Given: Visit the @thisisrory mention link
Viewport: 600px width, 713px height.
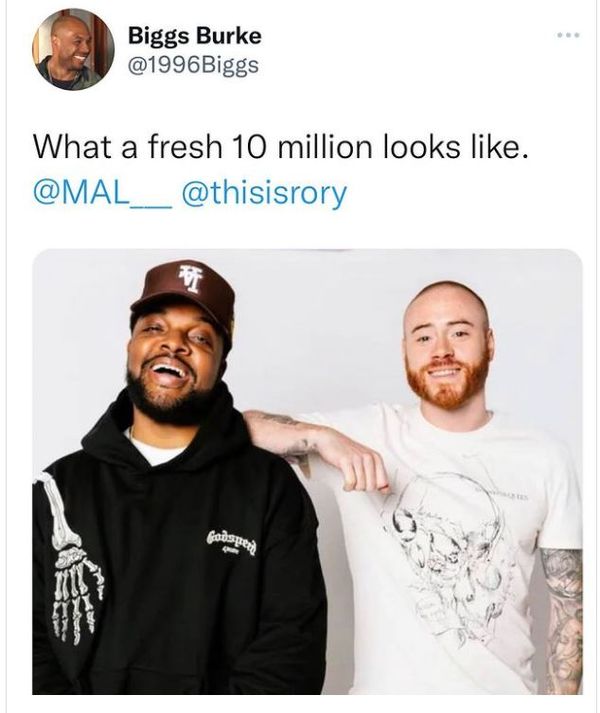Looking at the screenshot, I should click(264, 193).
